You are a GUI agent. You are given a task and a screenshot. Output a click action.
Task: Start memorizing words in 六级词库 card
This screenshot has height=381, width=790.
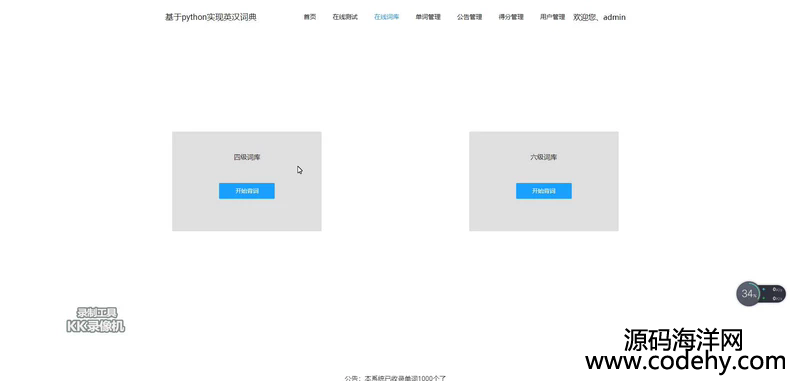(544, 191)
